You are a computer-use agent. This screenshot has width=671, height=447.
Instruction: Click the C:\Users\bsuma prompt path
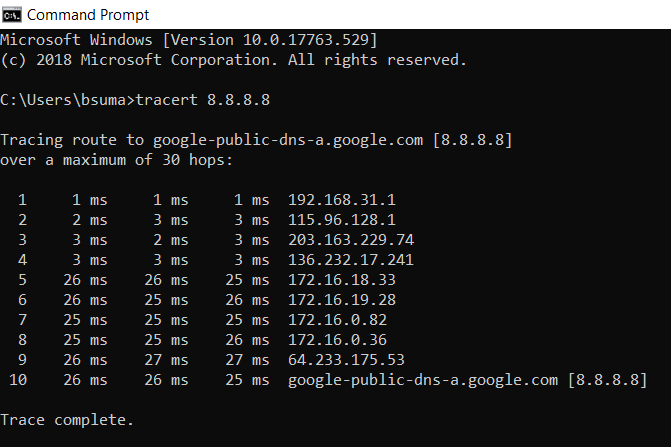65,100
